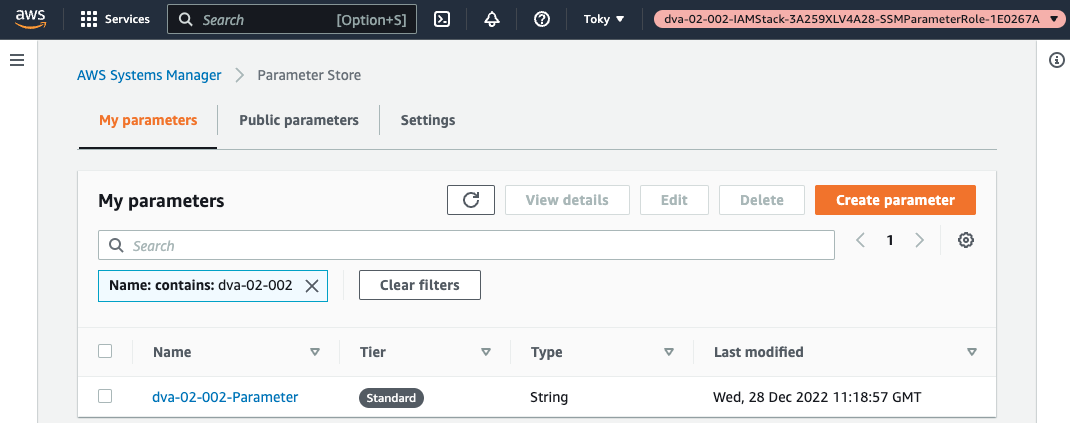Viewport: 1070px width, 423px height.
Task: Open the dva-02-002-Parameter link
Action: [225, 397]
